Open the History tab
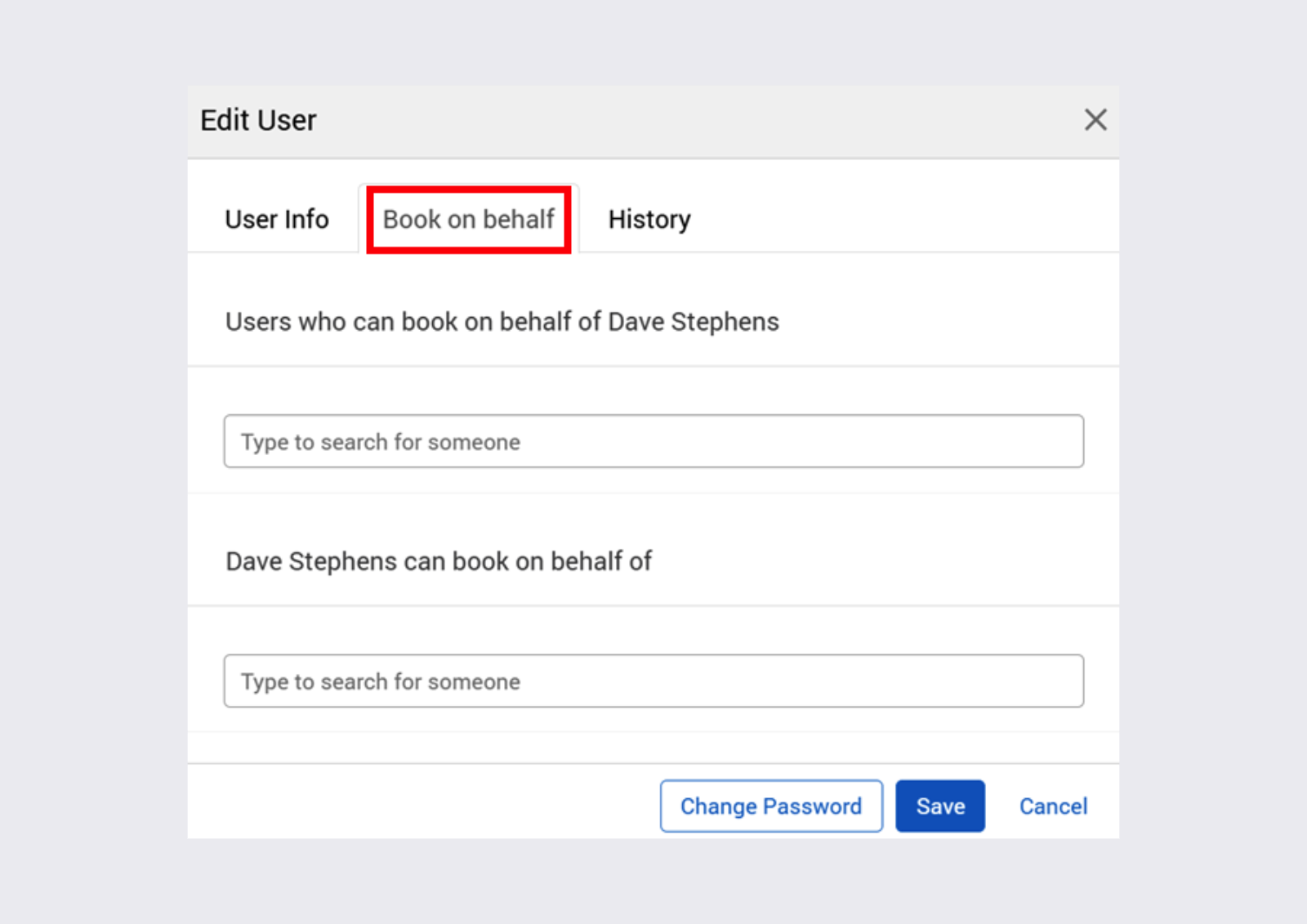Screen dimensions: 1307x924 tap(649, 219)
